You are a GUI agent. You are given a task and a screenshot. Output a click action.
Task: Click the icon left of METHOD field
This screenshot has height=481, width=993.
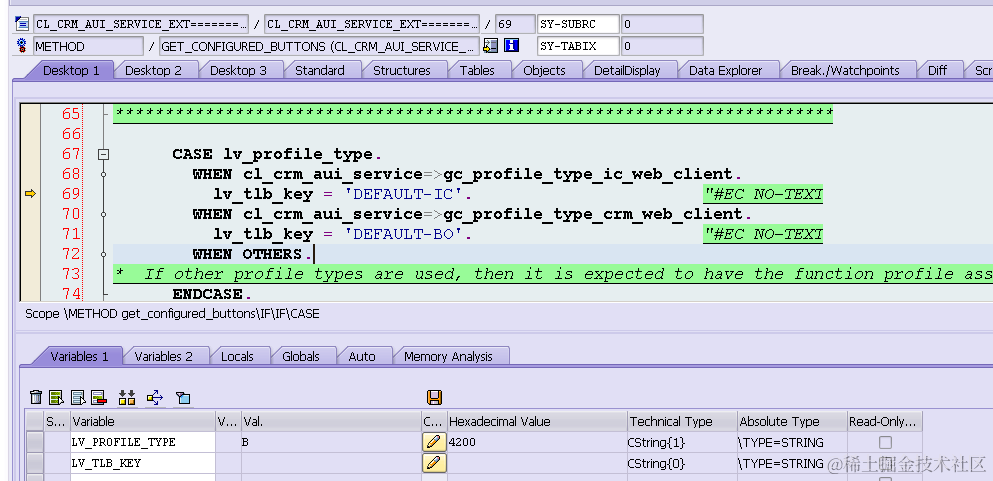pos(23,46)
